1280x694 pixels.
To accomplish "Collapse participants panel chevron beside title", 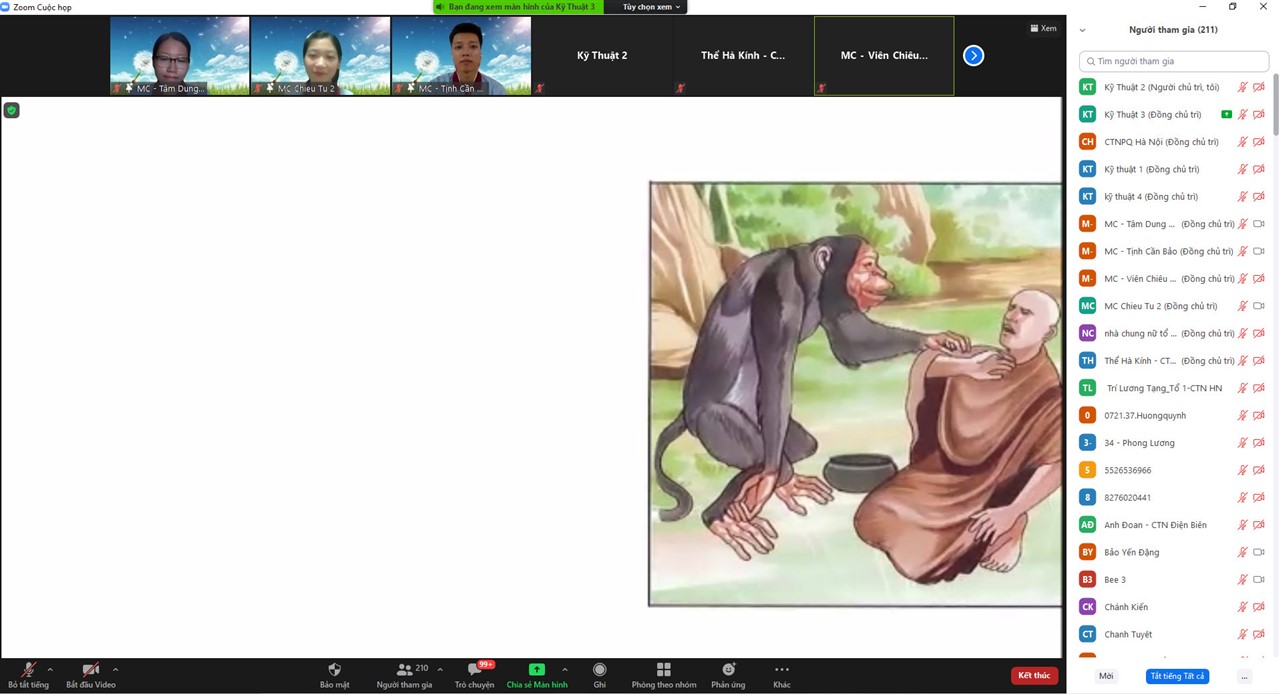I will pos(1082,30).
